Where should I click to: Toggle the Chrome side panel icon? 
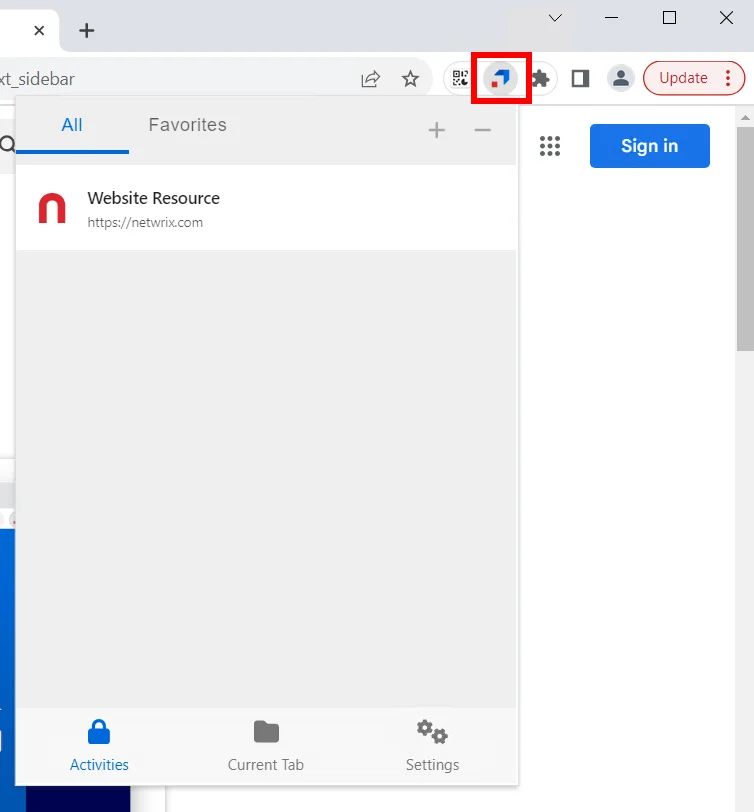[x=581, y=79]
